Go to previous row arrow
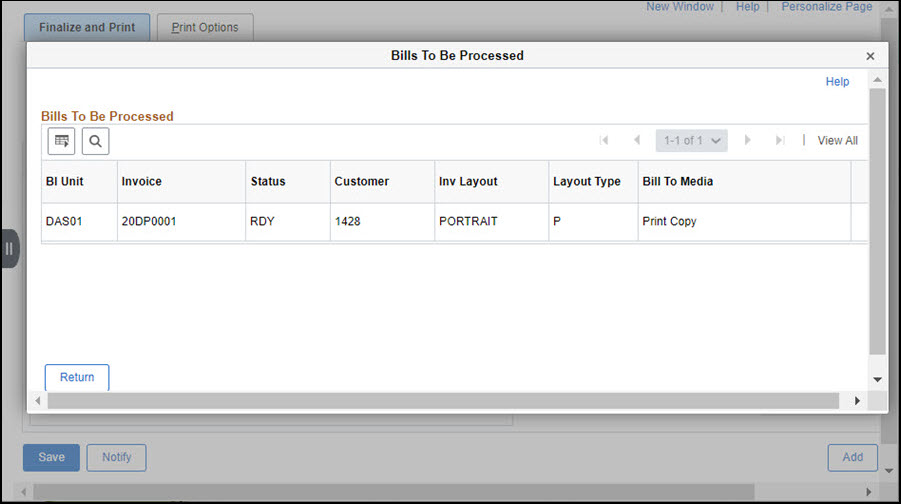The width and height of the screenshot is (901, 504). pos(637,141)
